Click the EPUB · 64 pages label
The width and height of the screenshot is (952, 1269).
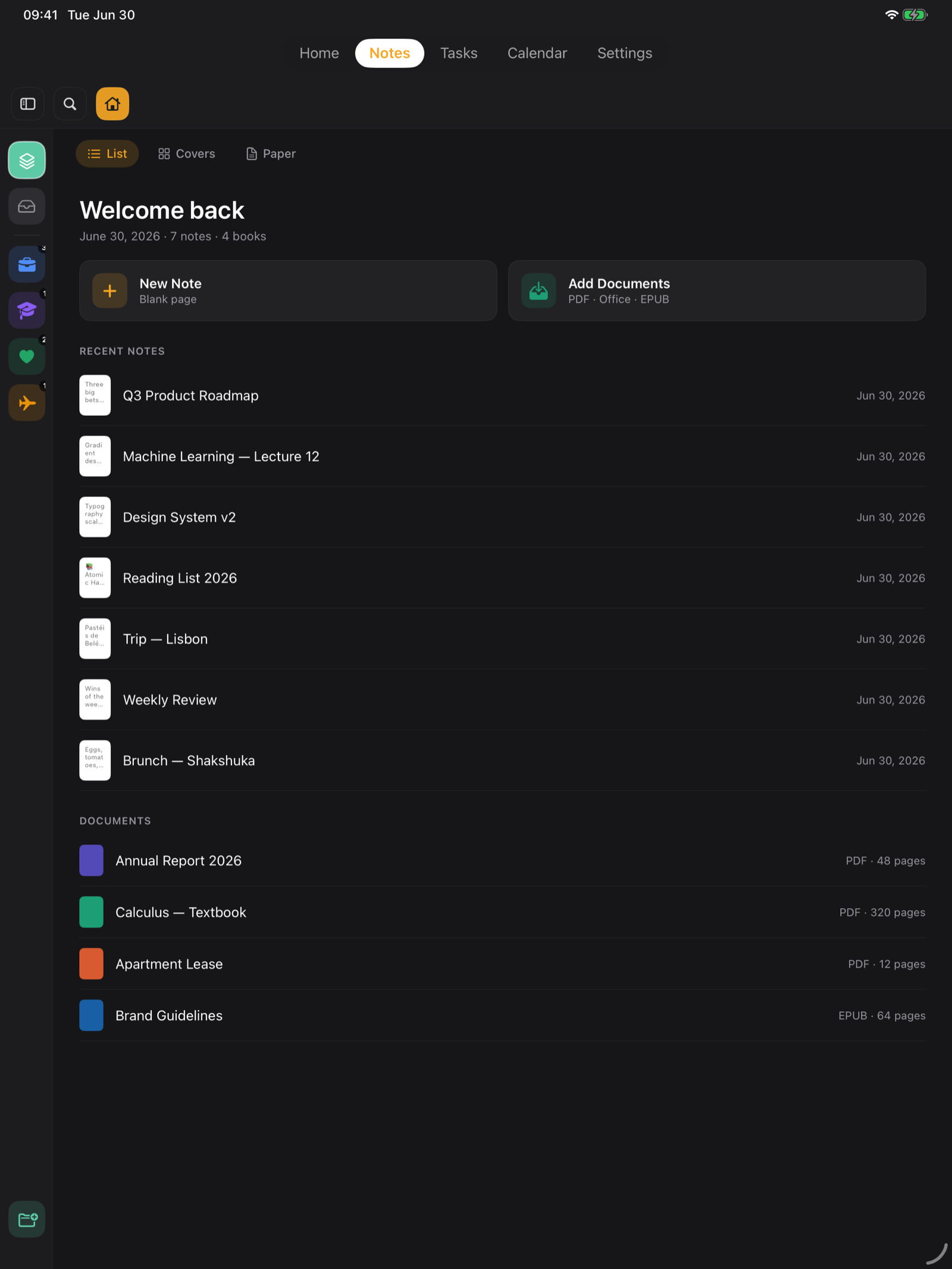[882, 1016]
